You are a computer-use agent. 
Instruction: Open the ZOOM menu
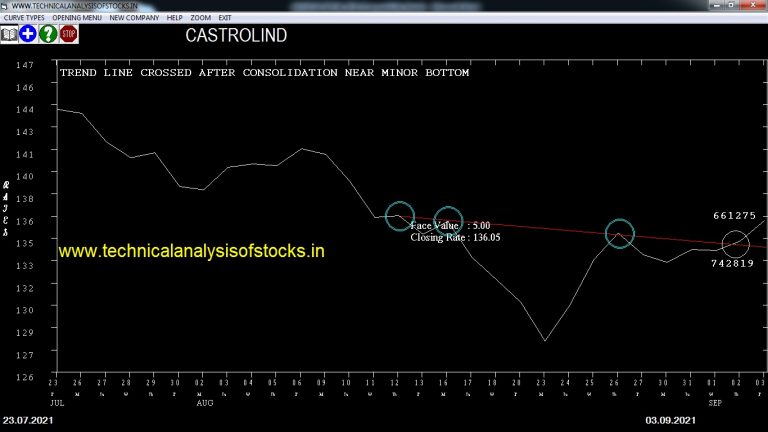(200, 18)
